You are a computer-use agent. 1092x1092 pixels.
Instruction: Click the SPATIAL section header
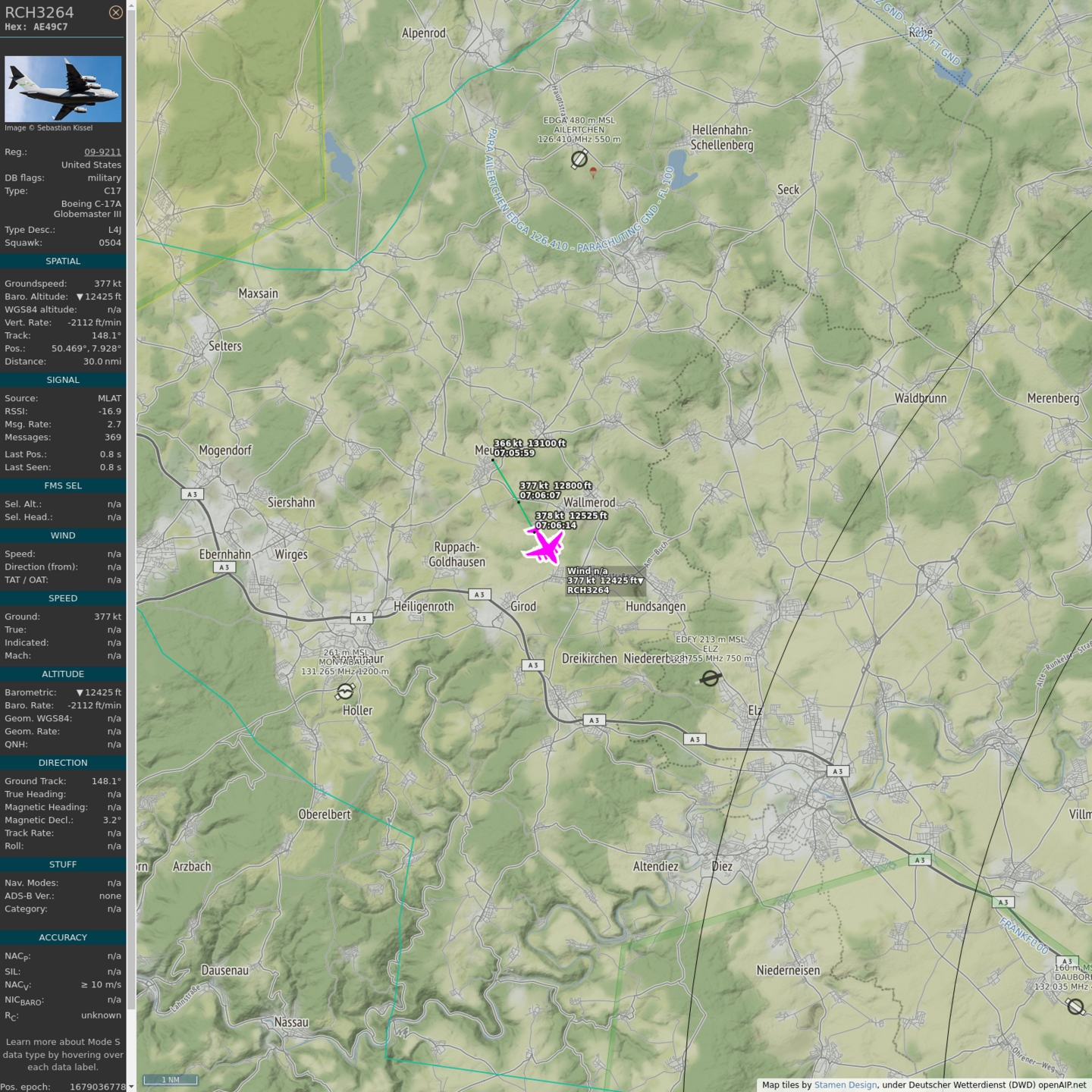[63, 261]
